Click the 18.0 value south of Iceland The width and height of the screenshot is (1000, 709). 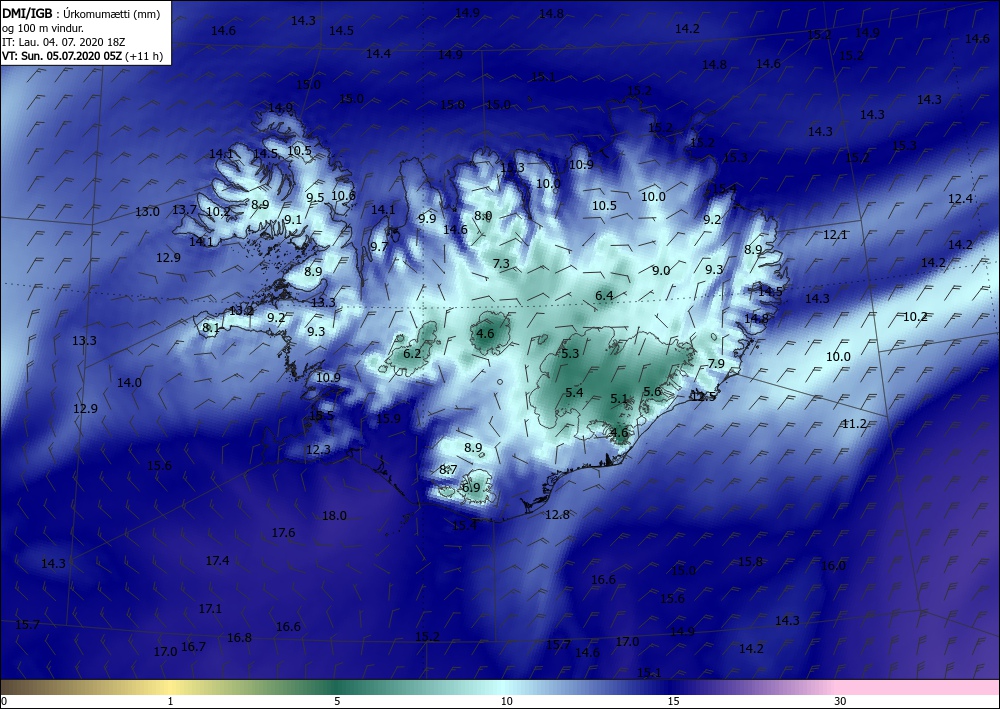click(334, 515)
